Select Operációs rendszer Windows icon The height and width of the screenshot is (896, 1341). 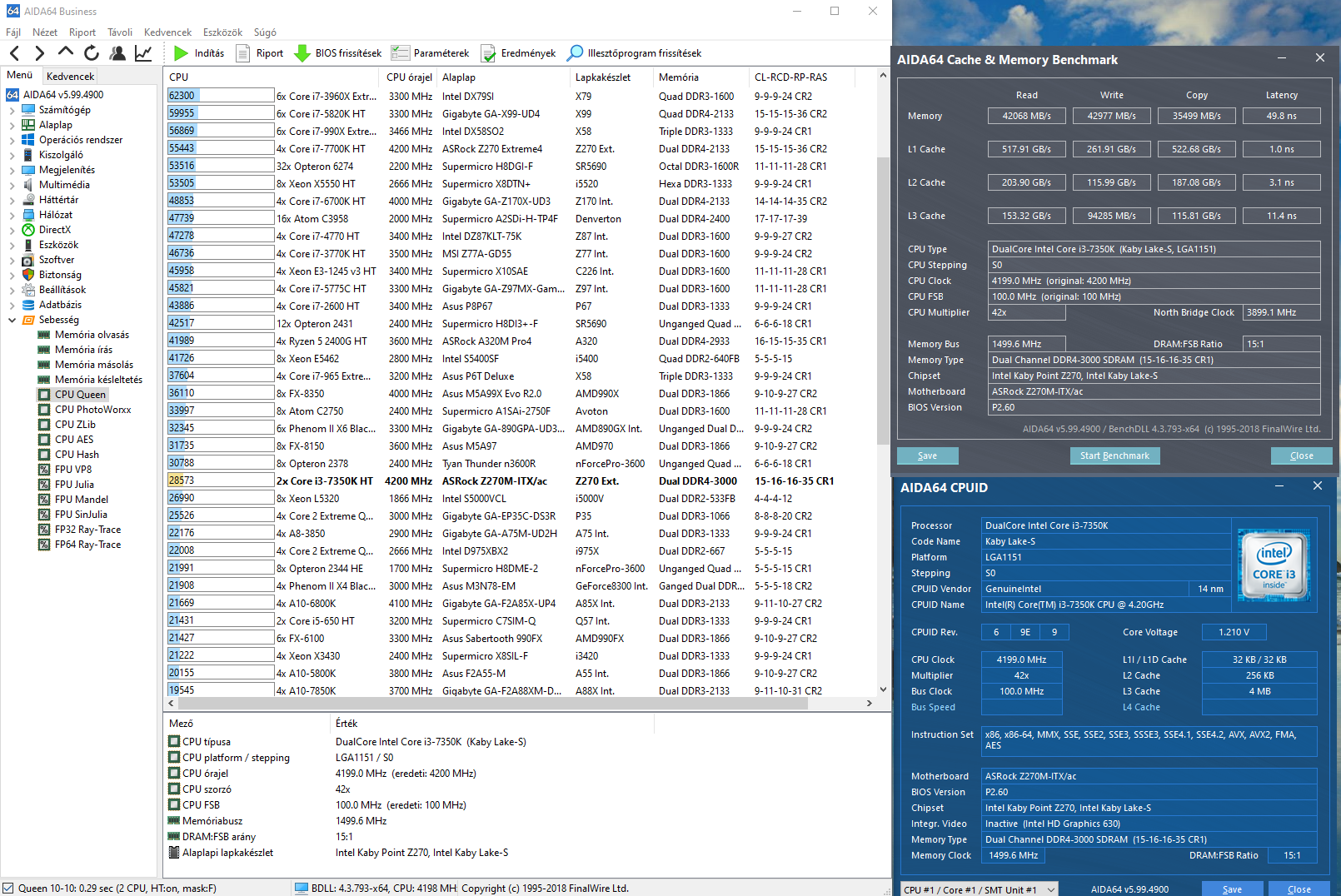[28, 140]
